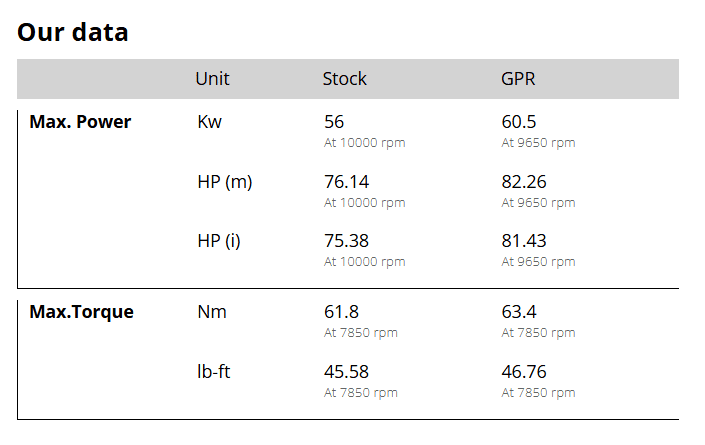Select the stock value 76.14
Image resolution: width=705 pixels, height=445 pixels.
point(346,182)
